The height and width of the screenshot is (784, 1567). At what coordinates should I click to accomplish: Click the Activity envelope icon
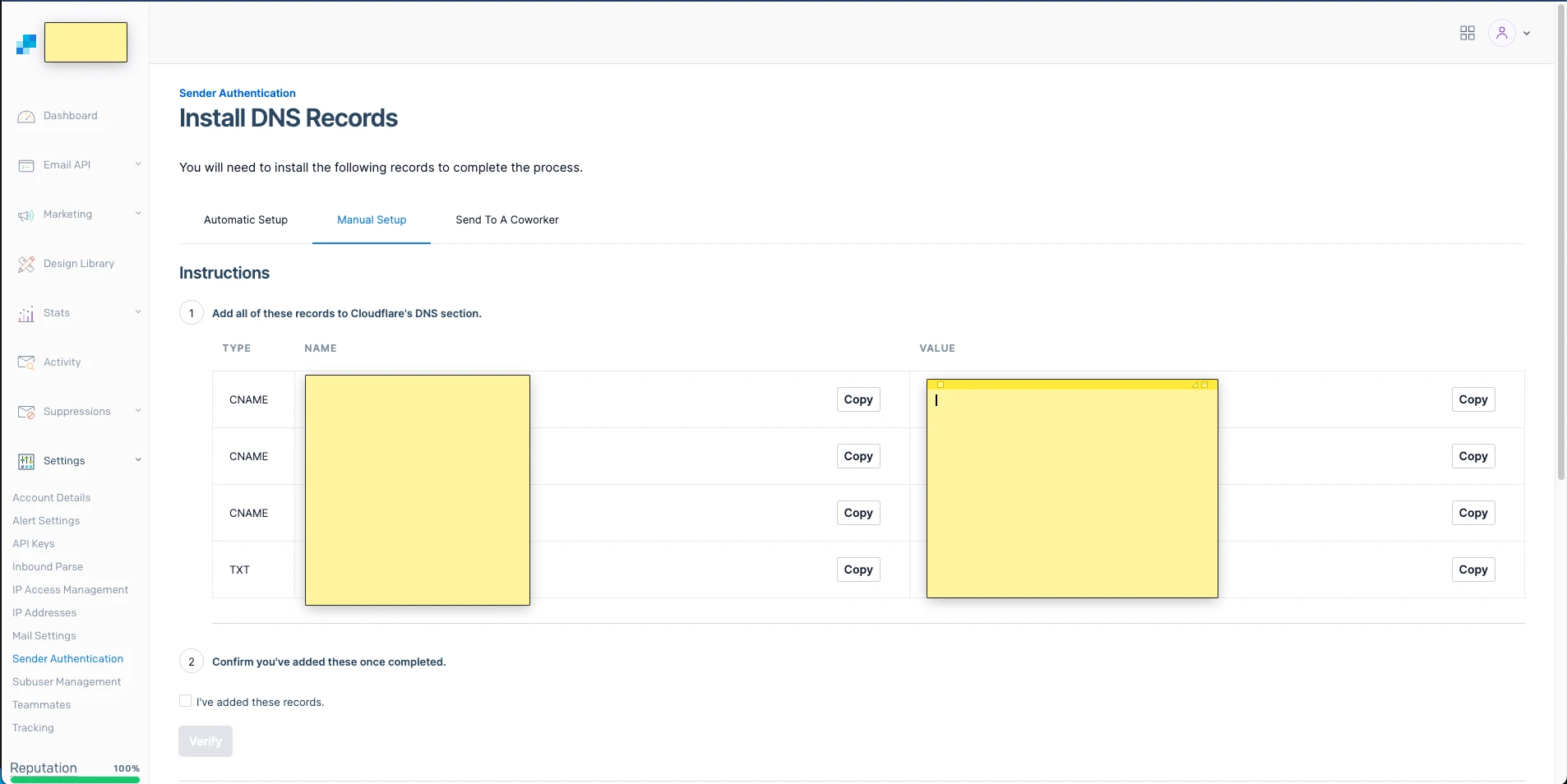tap(26, 362)
